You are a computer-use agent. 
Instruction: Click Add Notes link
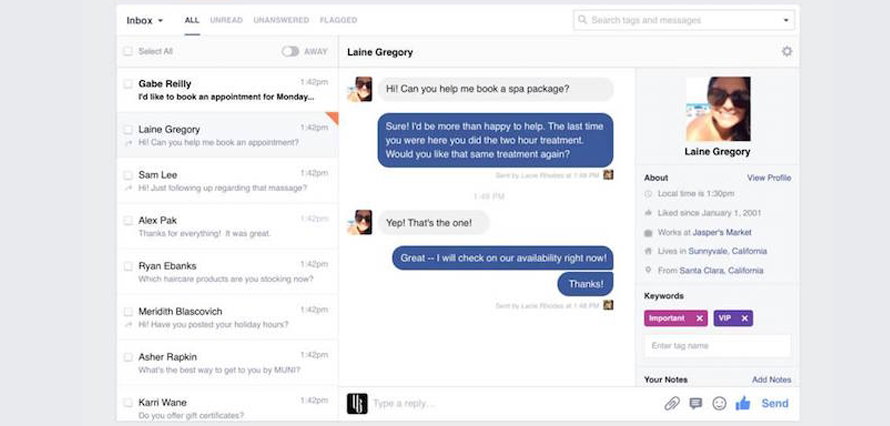coord(771,379)
